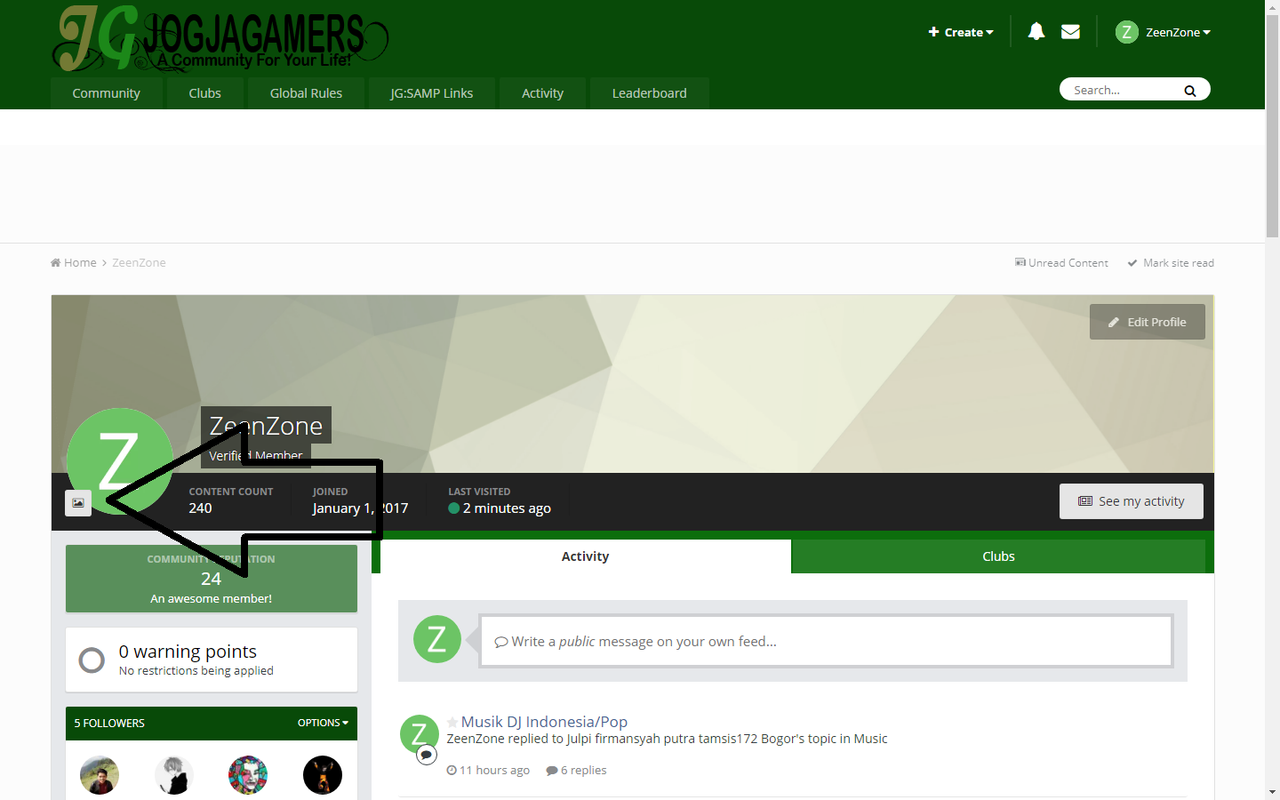Open the Clubs navigation item
1280x800 pixels.
click(205, 93)
